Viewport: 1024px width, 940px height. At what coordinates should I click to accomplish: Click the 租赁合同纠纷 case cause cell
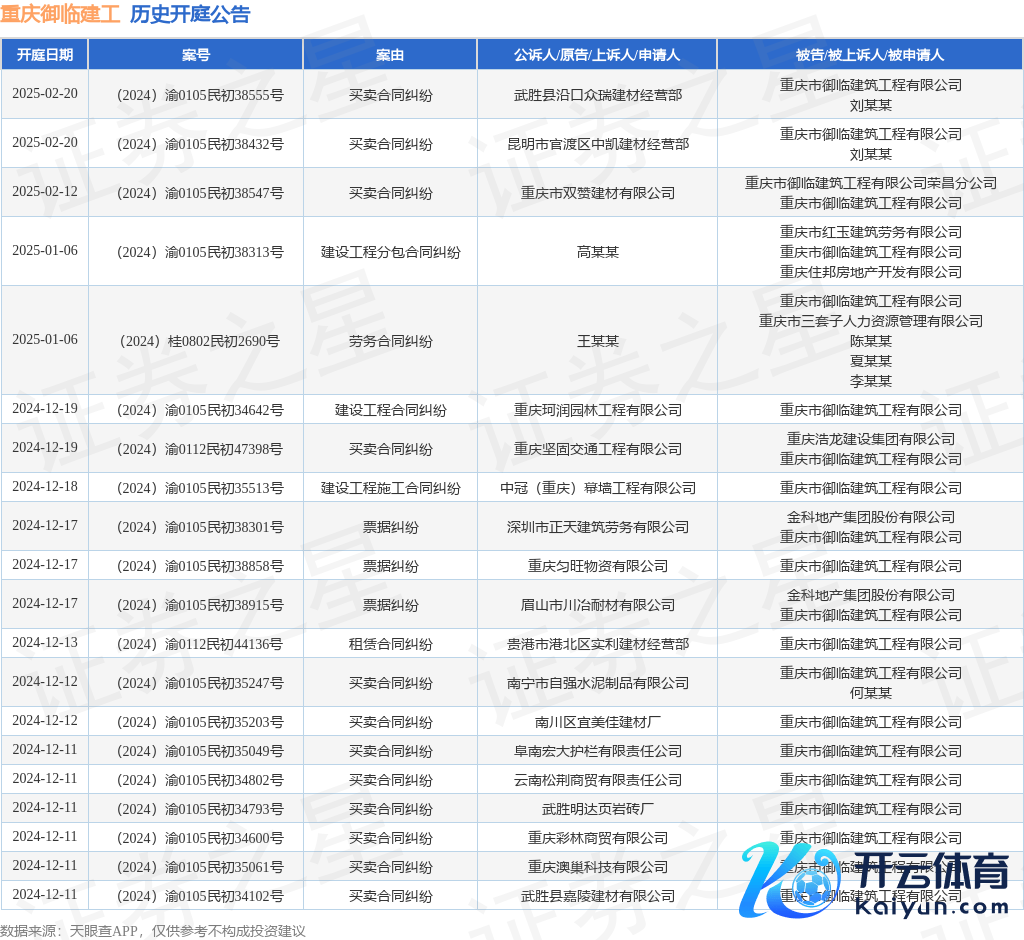coord(390,644)
